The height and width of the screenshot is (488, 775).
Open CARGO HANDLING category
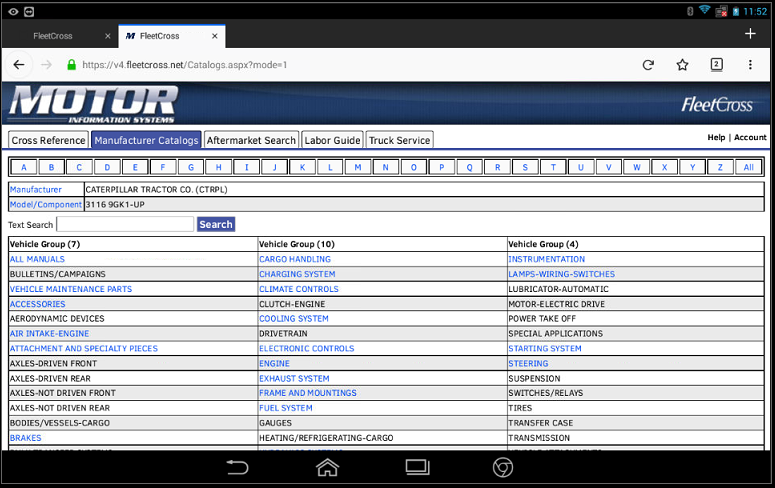295,259
